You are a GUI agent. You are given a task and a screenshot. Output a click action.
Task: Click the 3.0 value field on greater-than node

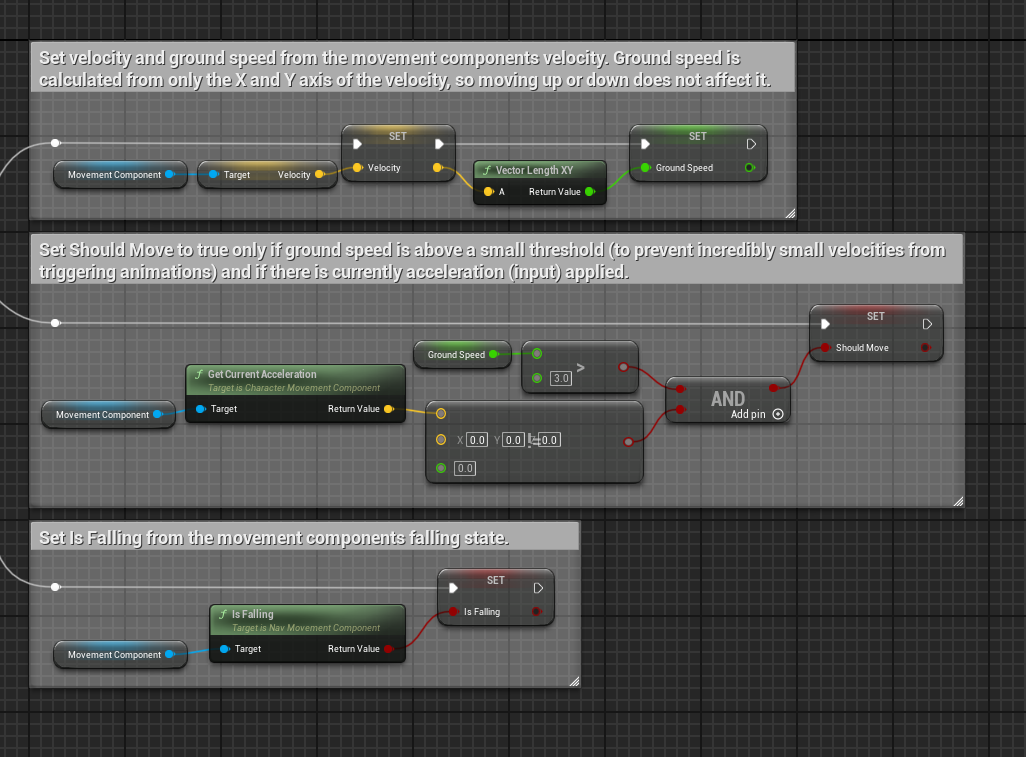click(561, 379)
